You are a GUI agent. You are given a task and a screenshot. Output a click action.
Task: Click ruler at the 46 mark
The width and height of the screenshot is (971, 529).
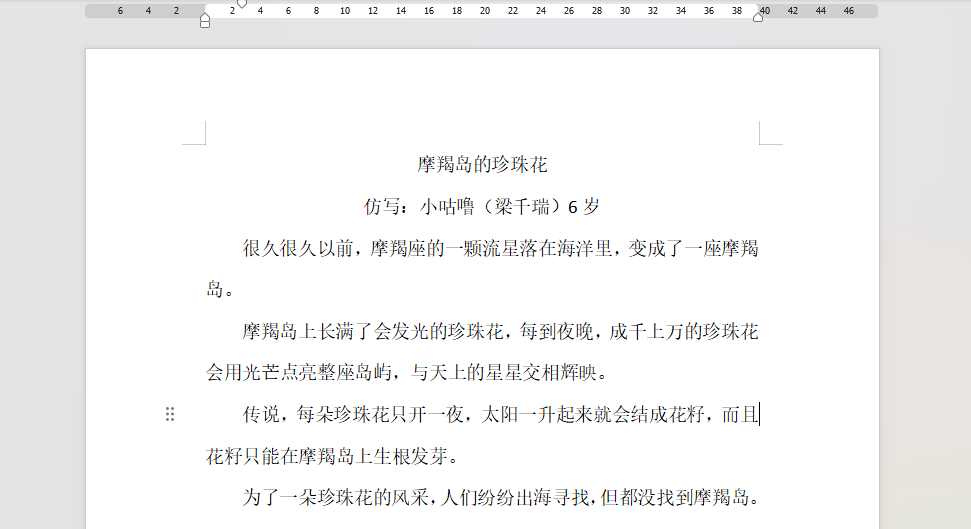[849, 11]
